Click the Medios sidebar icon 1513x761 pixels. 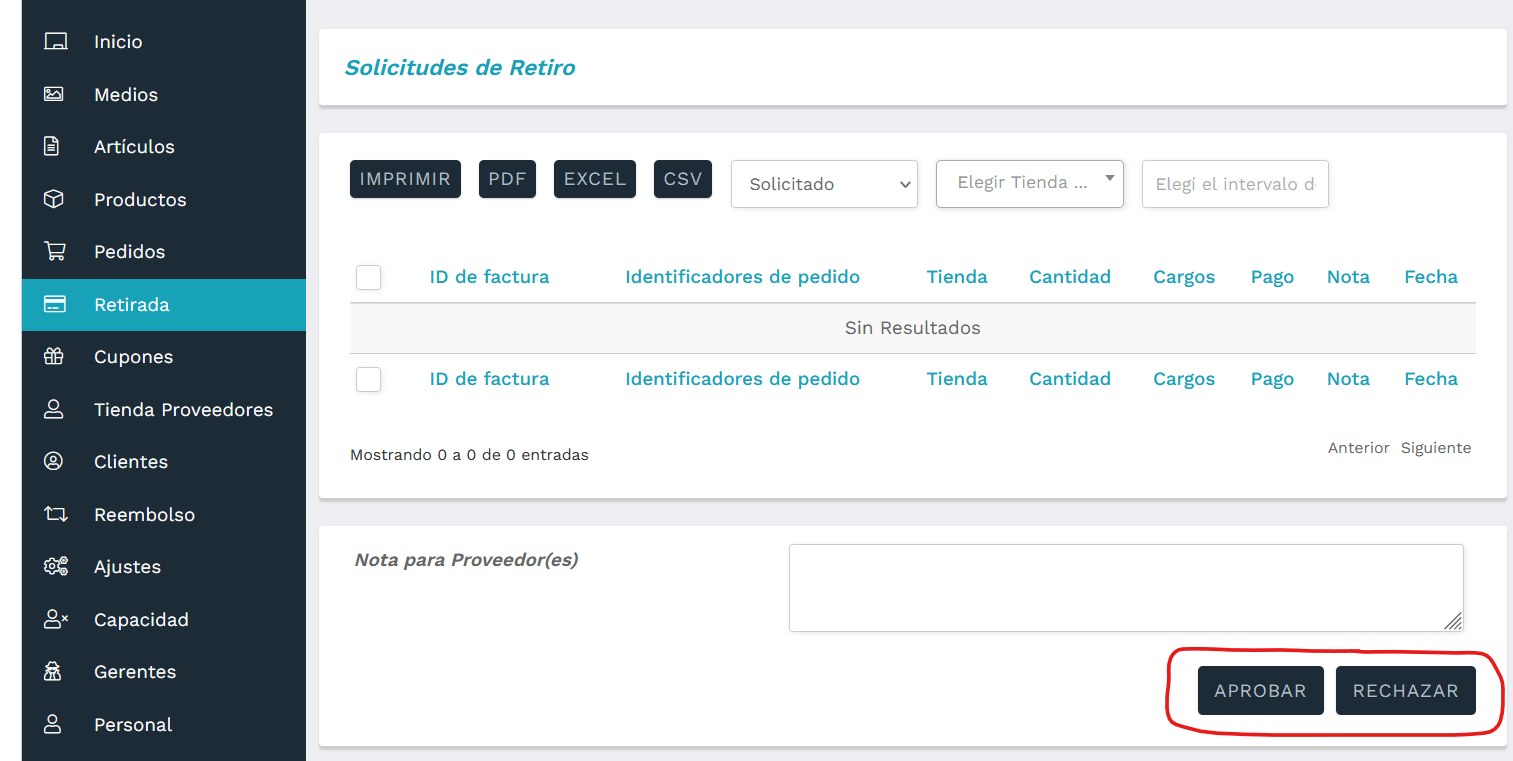click(56, 94)
